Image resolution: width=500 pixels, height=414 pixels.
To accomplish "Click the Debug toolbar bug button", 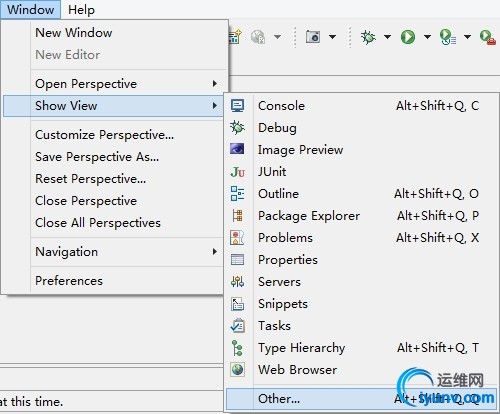I will click(368, 37).
